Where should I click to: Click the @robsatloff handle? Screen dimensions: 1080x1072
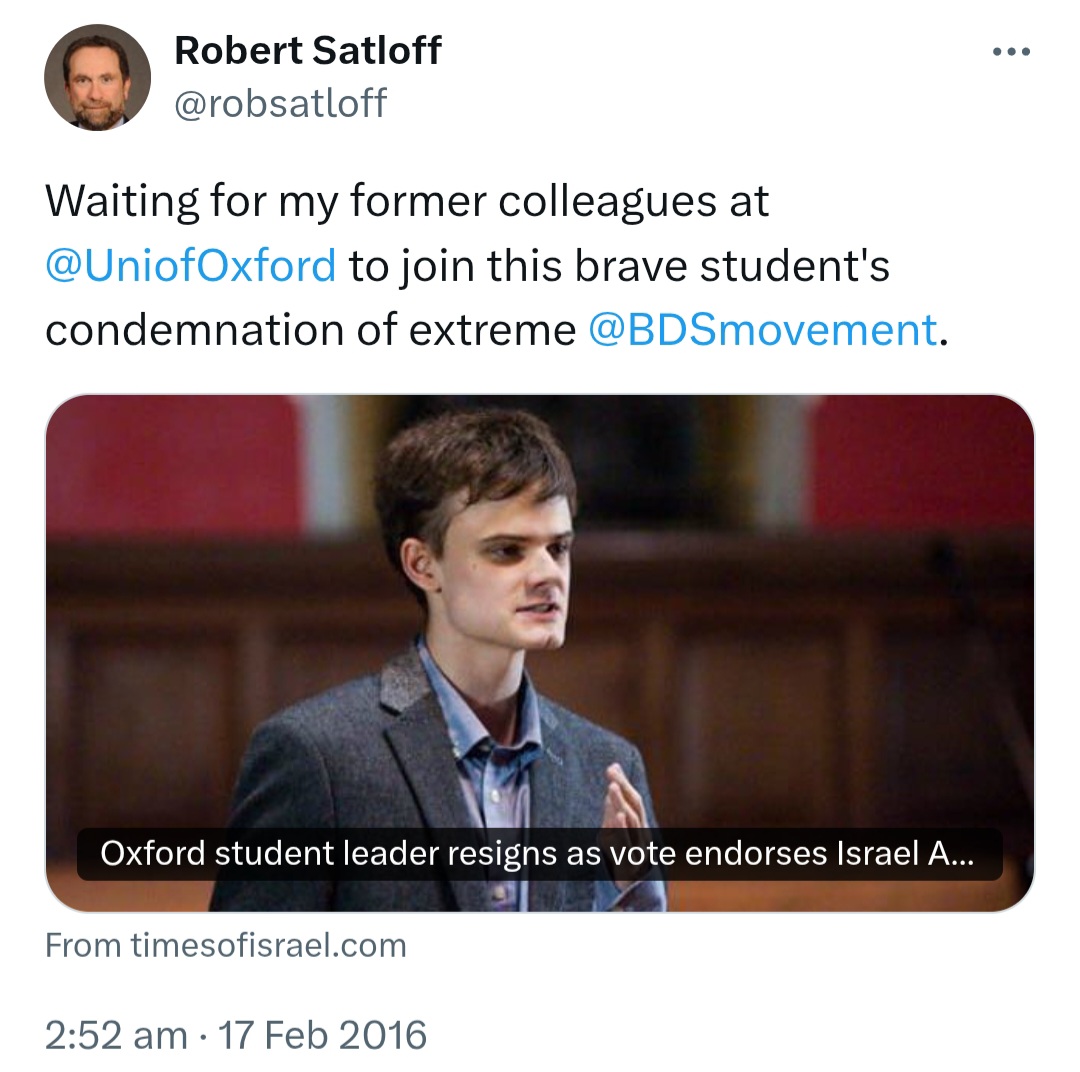click(281, 103)
